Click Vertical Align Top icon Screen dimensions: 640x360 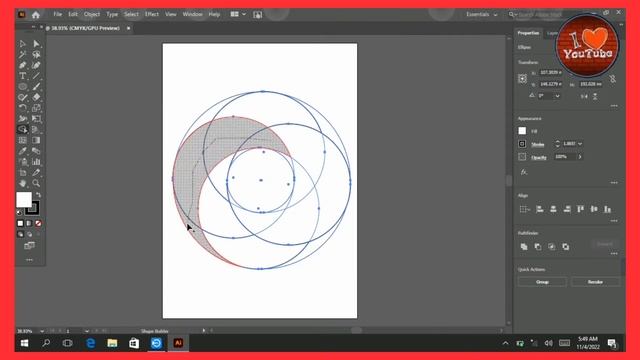[x=580, y=209]
